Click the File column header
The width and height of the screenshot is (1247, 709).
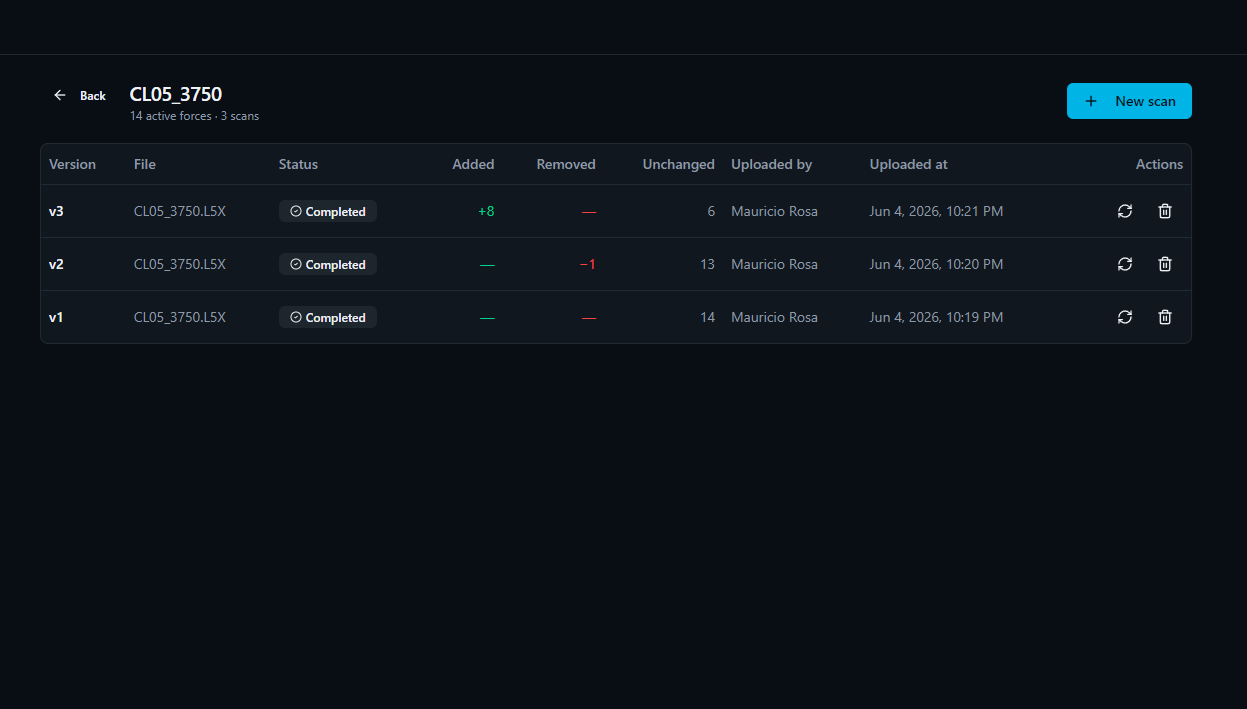[x=145, y=164]
